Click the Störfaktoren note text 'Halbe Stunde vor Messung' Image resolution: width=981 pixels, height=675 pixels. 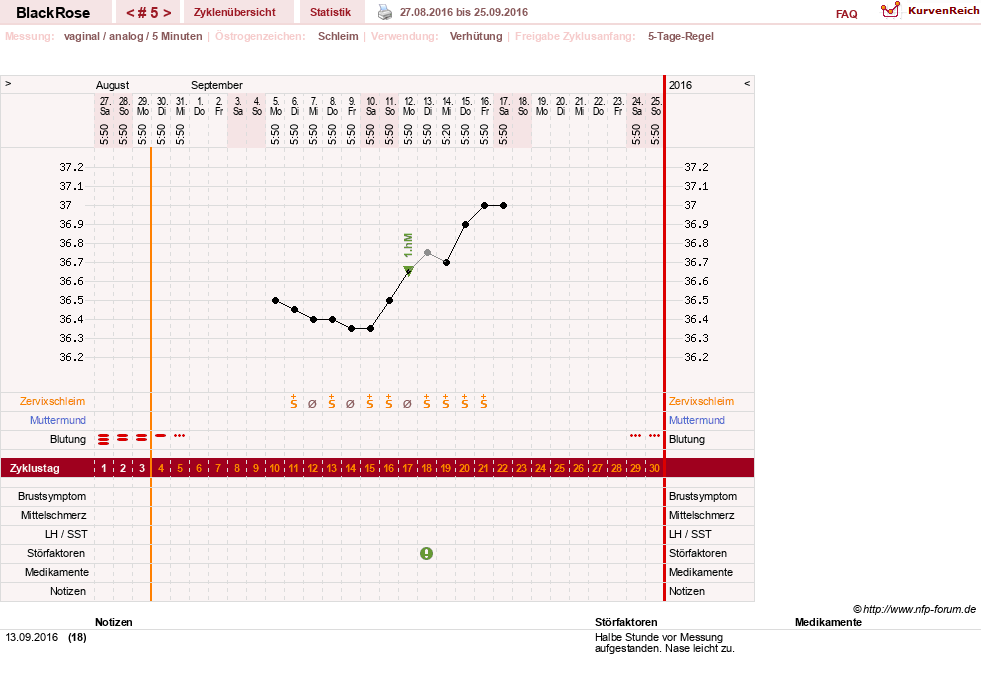[x=659, y=637]
